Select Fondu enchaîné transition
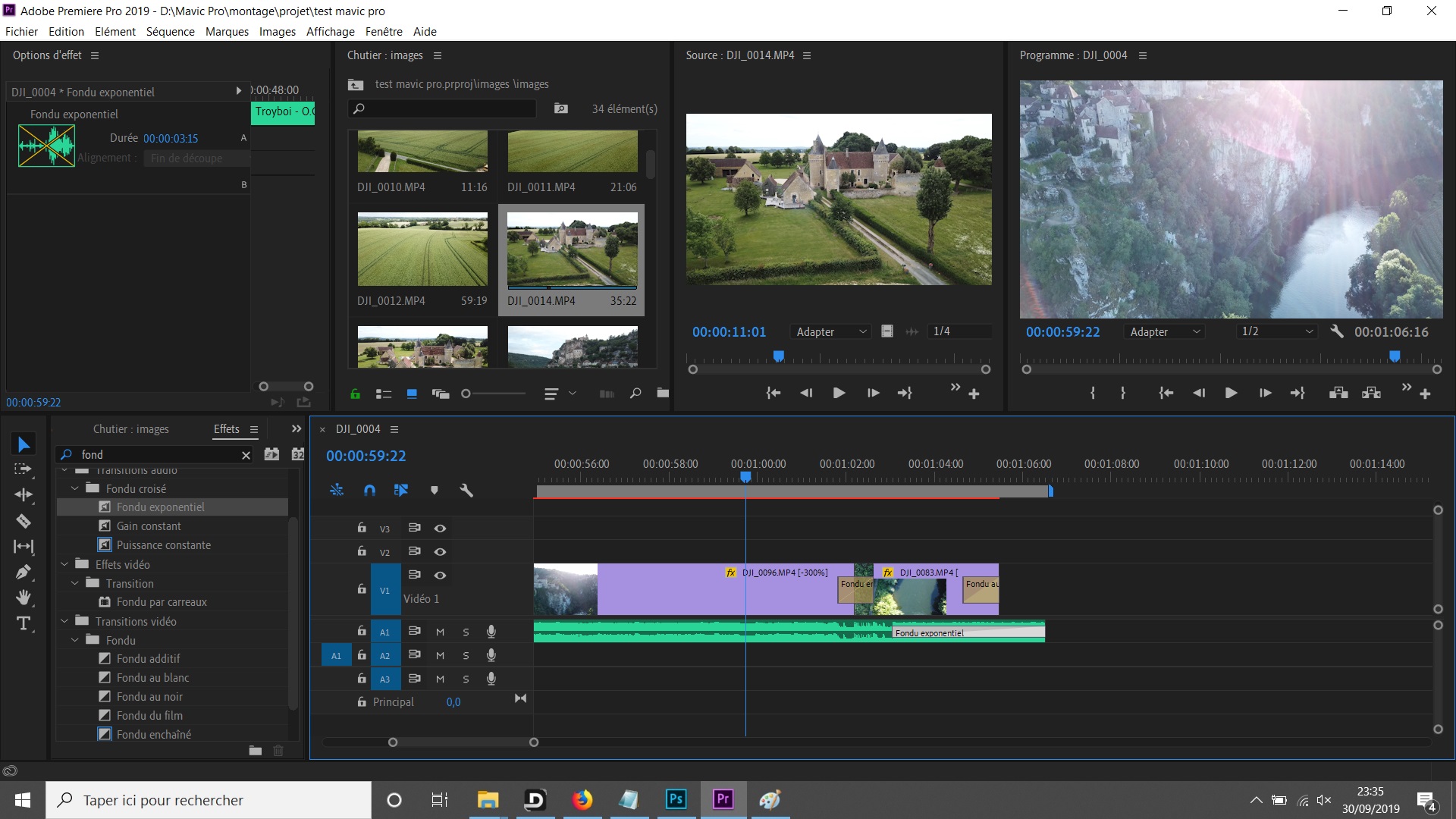This screenshot has height=819, width=1456. click(153, 734)
